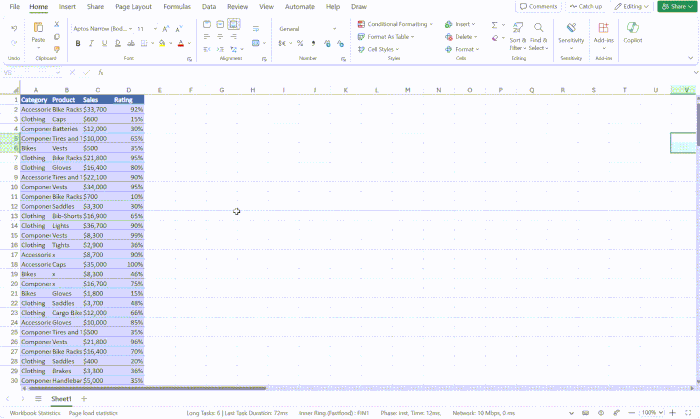Open Sort & Filter menu
Screen dimensions: 700x419
(x=518, y=36)
